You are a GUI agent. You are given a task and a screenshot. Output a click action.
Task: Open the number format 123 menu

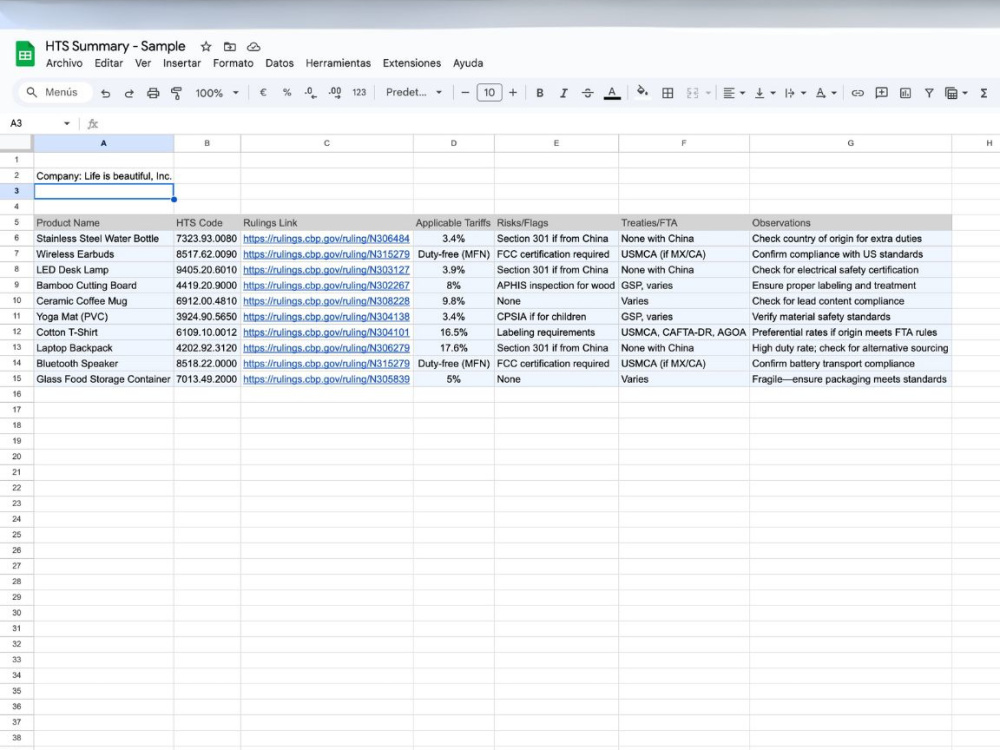coord(359,92)
